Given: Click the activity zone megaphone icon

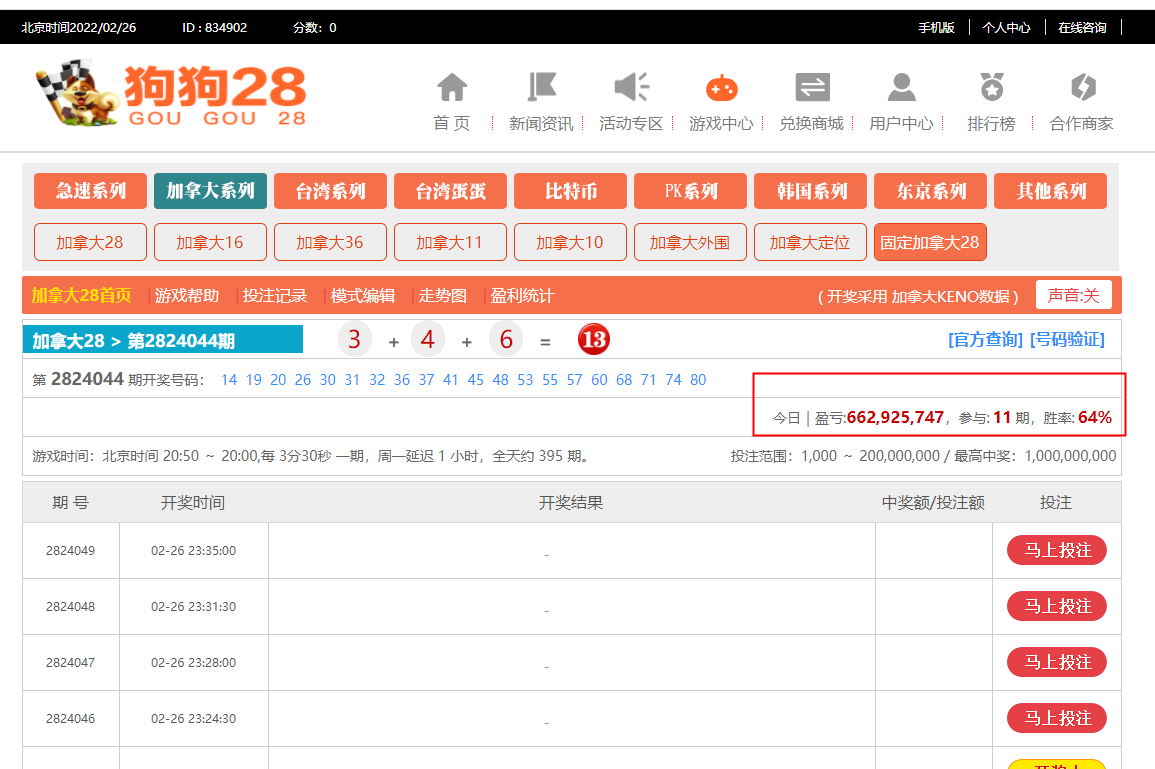Looking at the screenshot, I should (631, 88).
